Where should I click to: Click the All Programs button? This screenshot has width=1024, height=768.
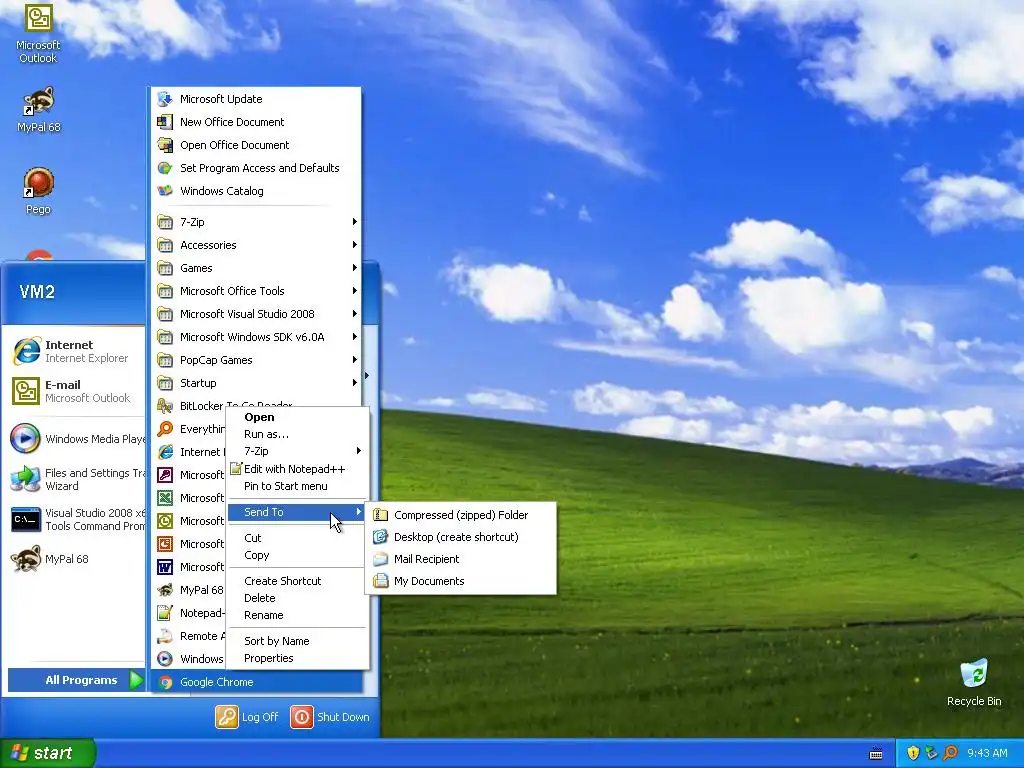coord(76,680)
